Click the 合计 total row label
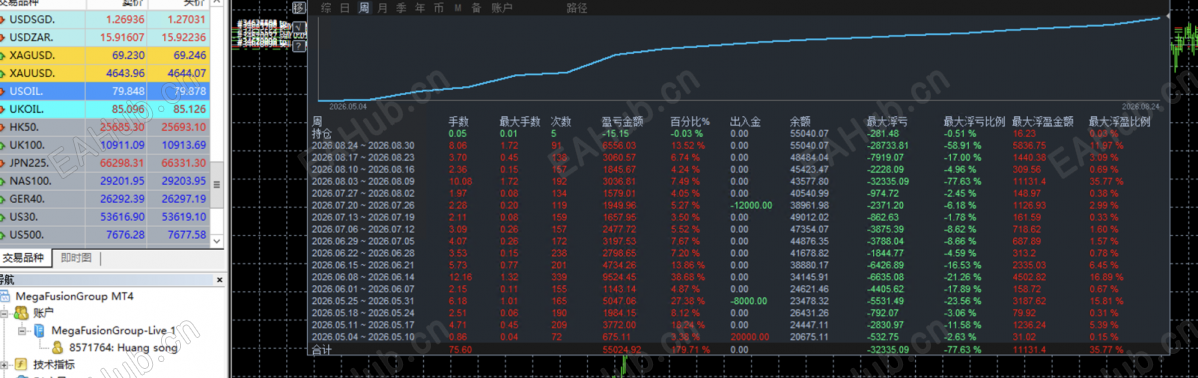 [322, 350]
